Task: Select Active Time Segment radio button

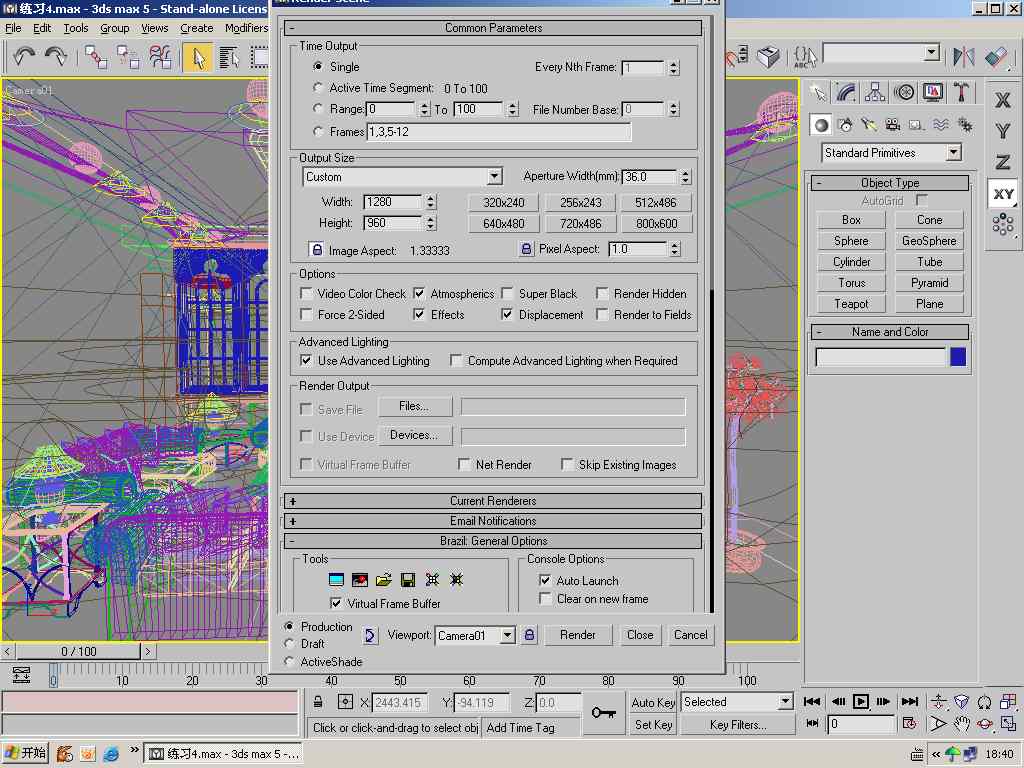Action: pos(318,87)
